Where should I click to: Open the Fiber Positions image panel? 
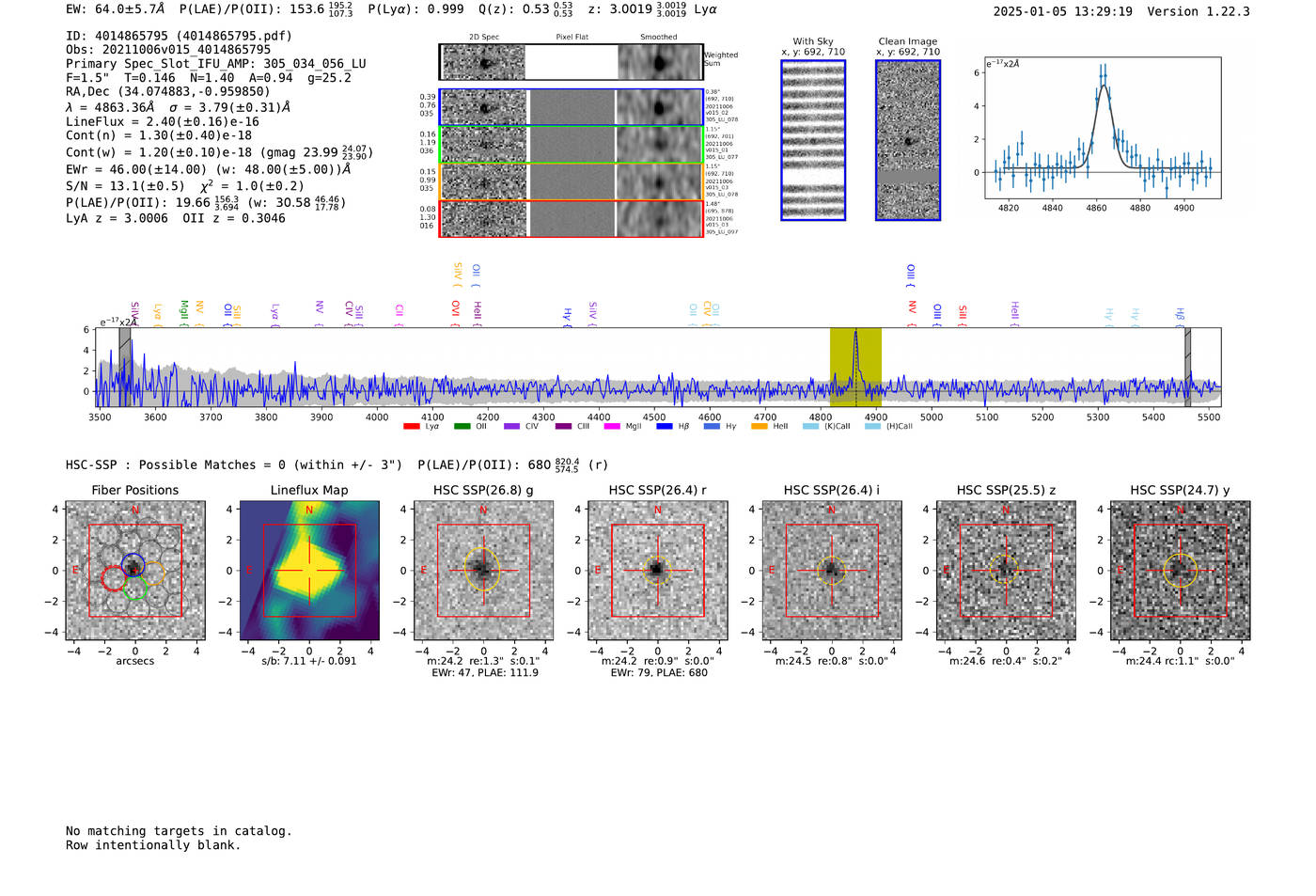coord(134,571)
